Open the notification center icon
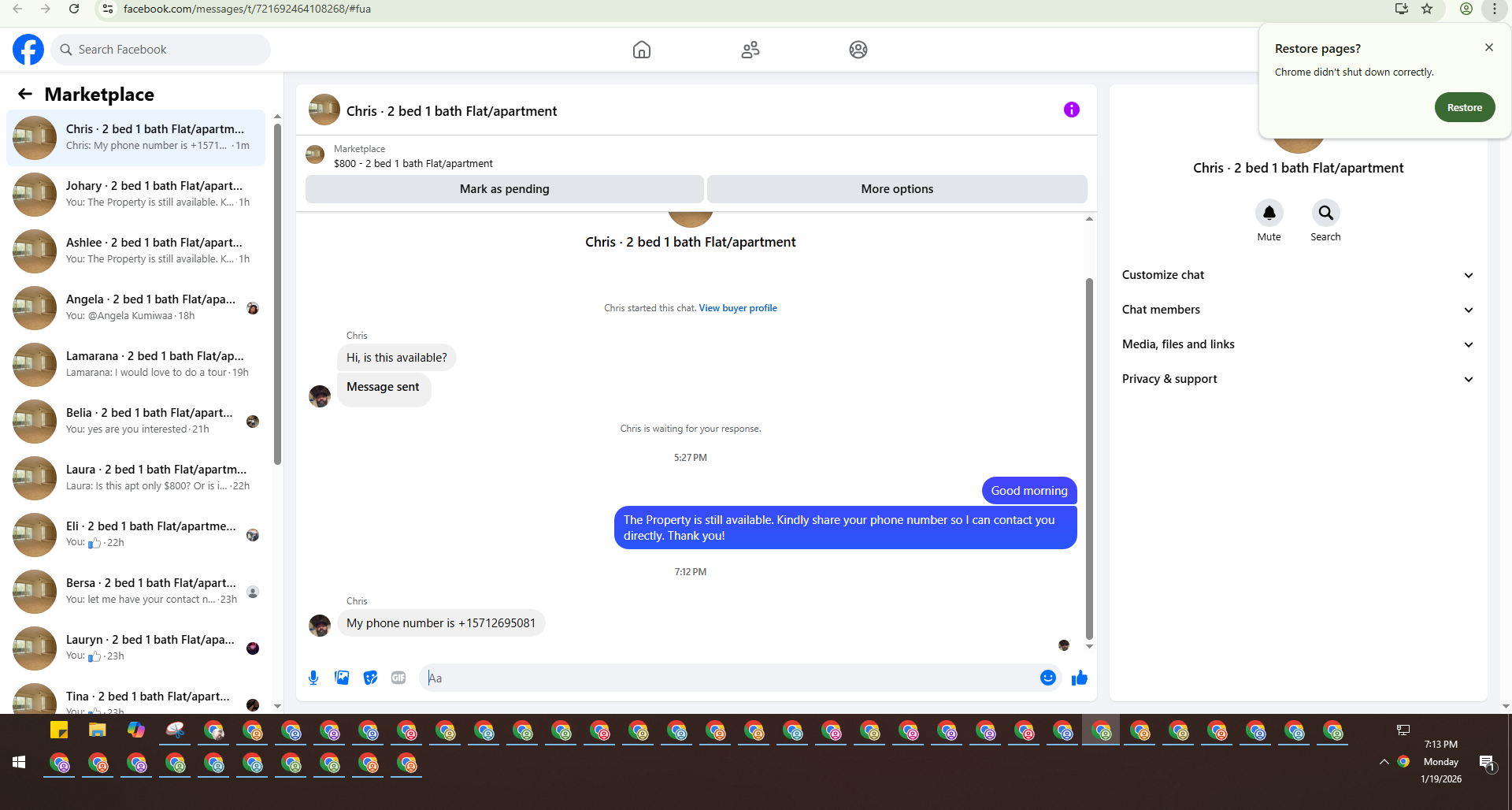 click(x=1487, y=762)
